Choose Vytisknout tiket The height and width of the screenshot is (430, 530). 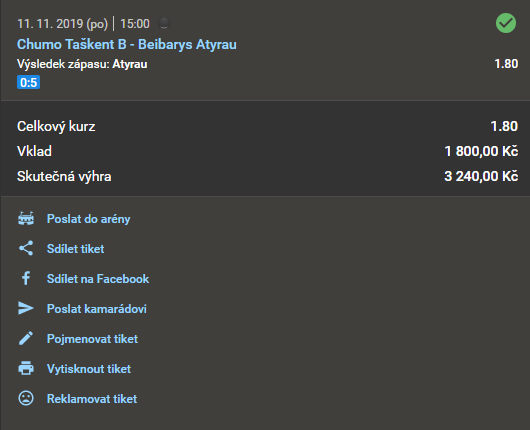pos(89,369)
